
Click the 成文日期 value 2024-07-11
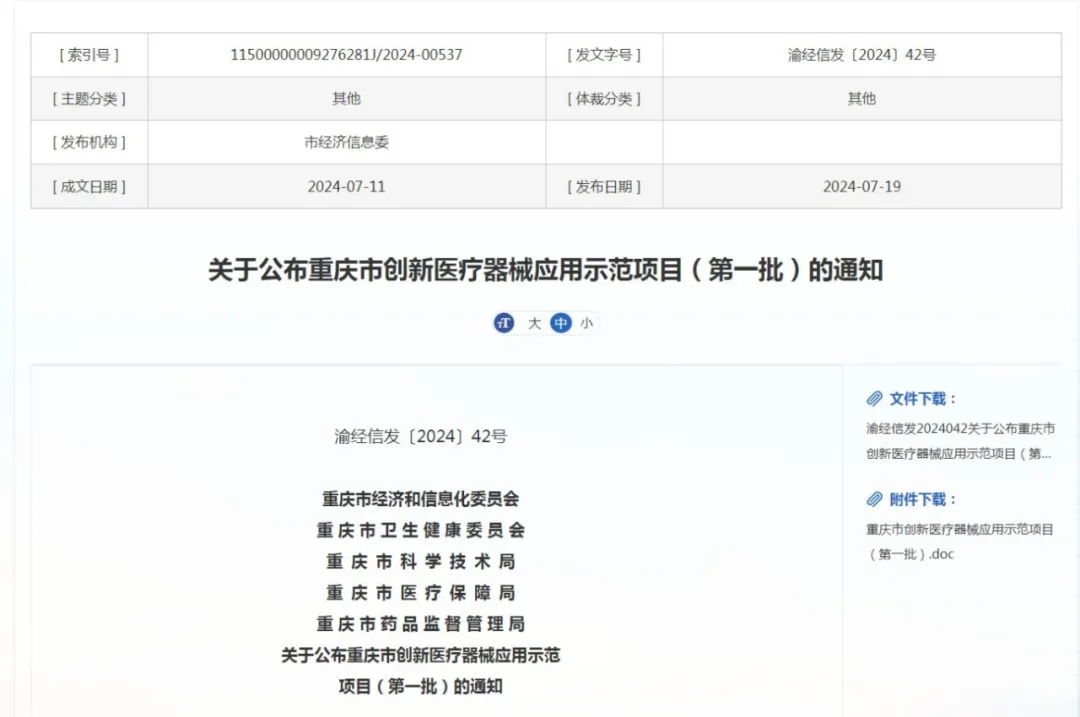(346, 186)
